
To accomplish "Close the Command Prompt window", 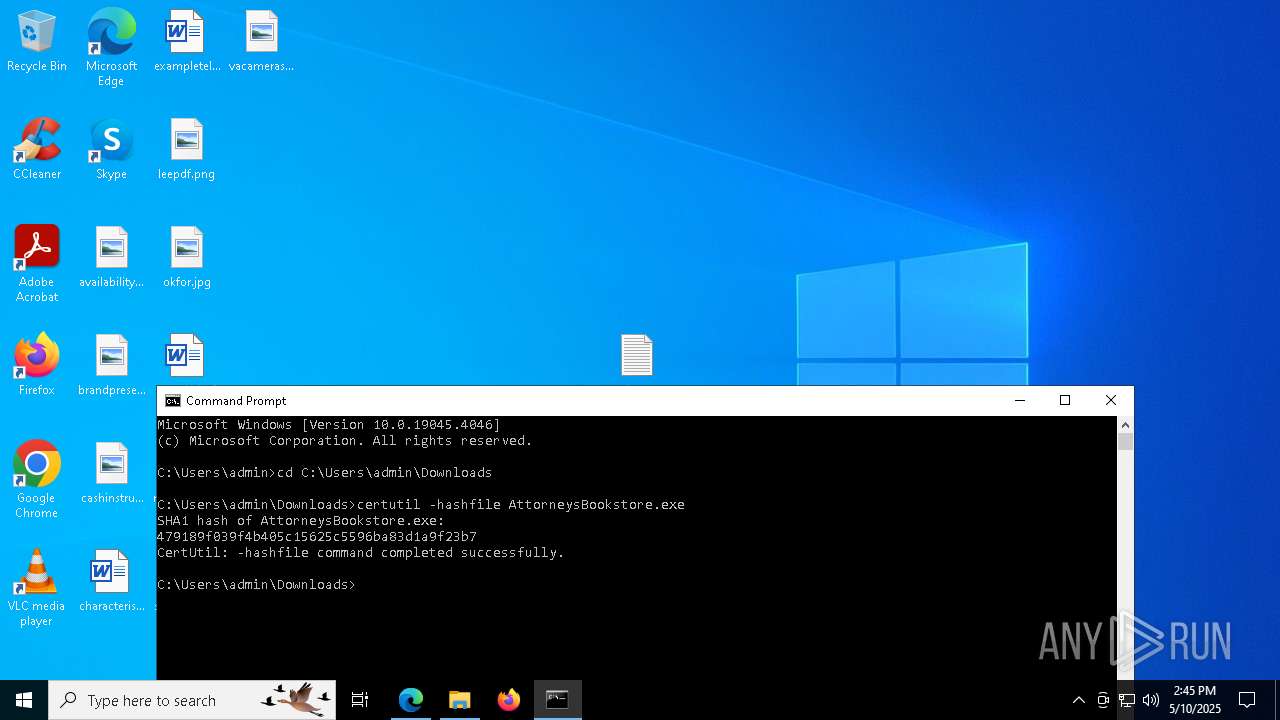I will click(x=1111, y=401).
